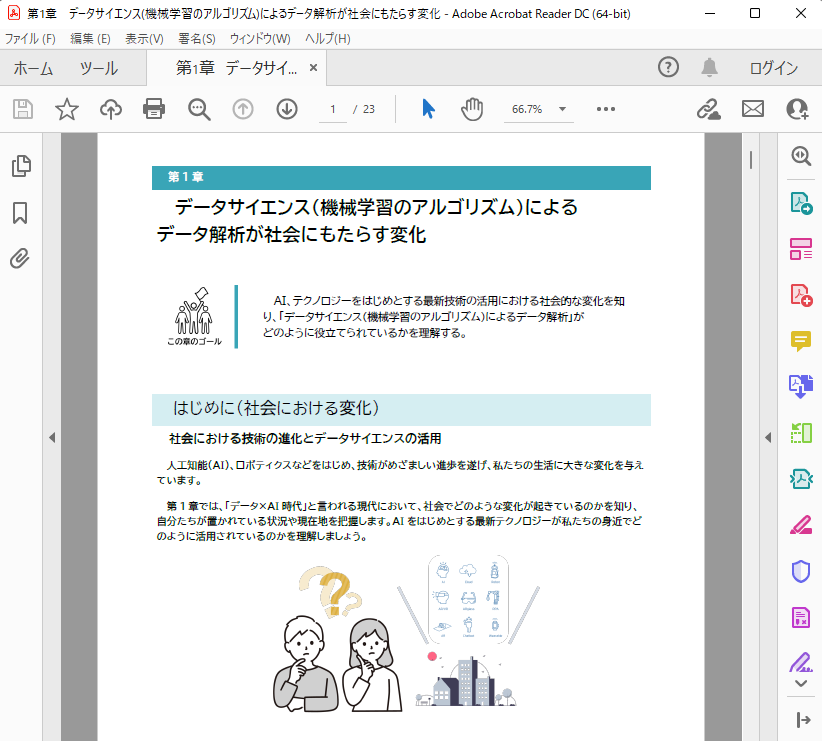Select the arrow selection tool
This screenshot has height=741, width=822.
click(428, 110)
